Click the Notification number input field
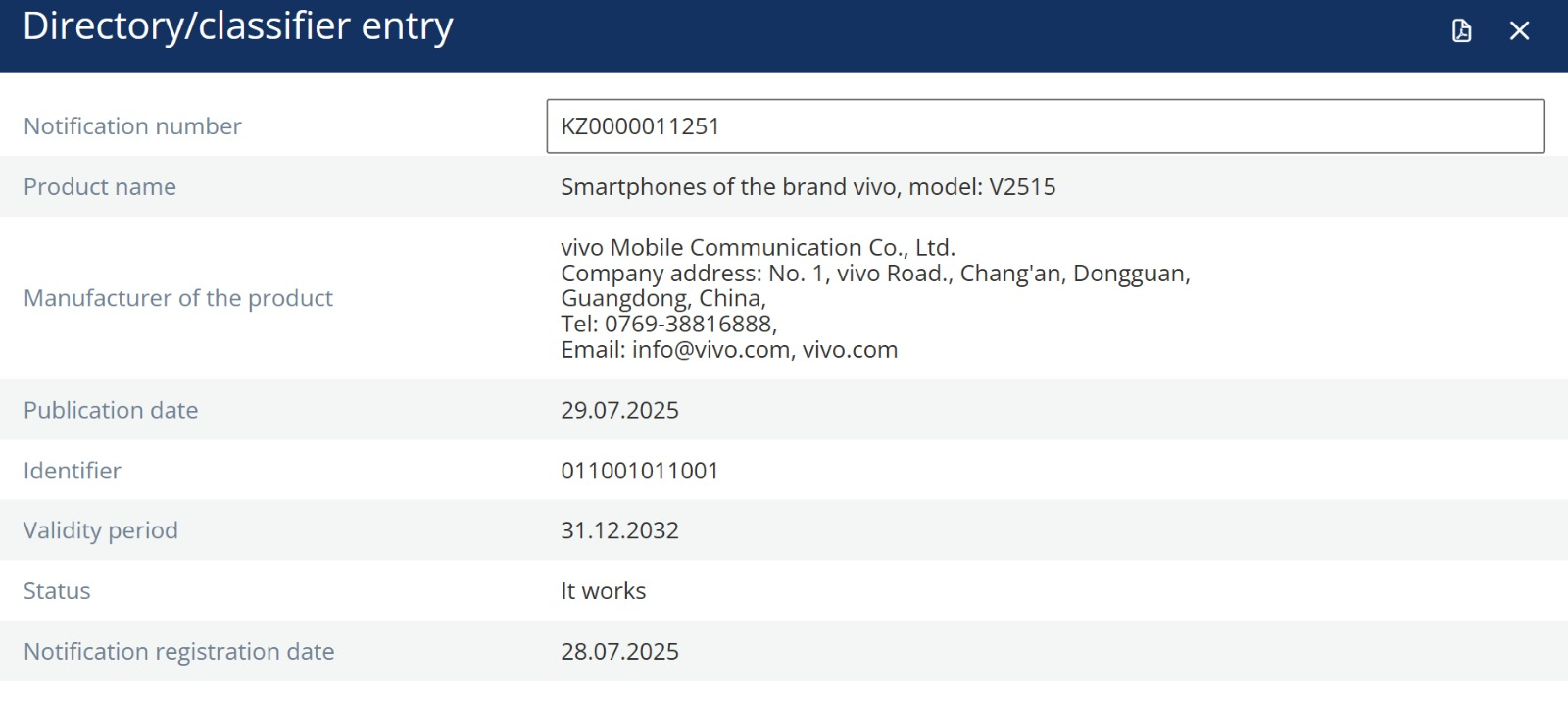This screenshot has width=1568, height=702. tap(1046, 126)
